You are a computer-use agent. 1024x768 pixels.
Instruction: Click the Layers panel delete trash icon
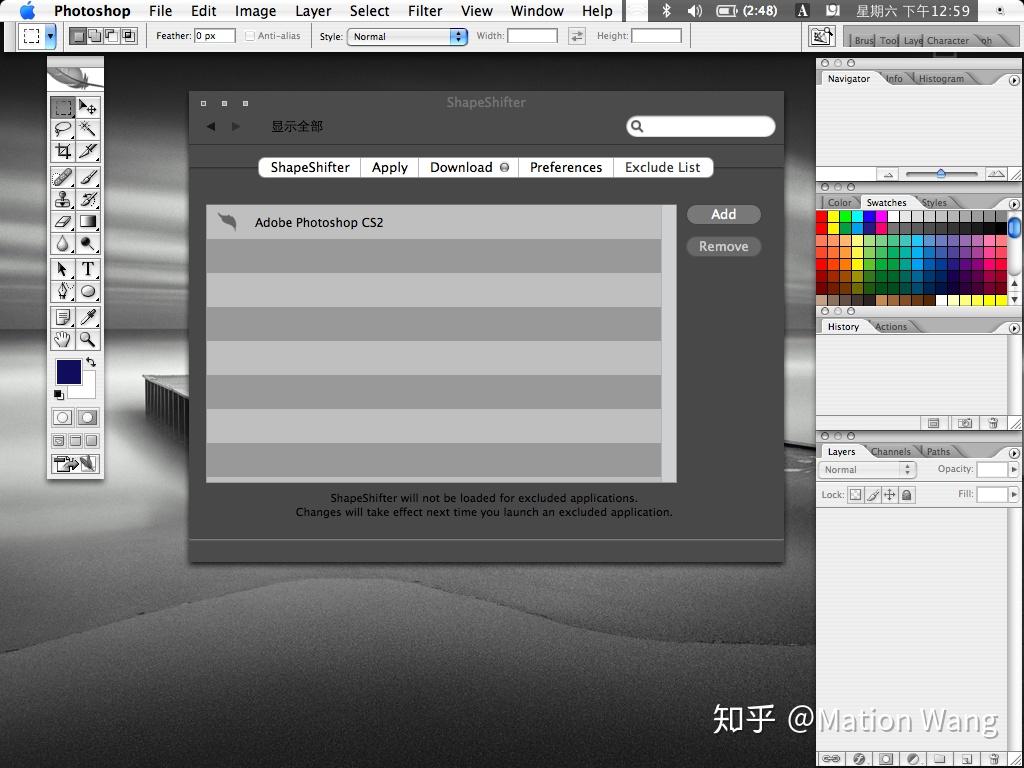[994, 759]
